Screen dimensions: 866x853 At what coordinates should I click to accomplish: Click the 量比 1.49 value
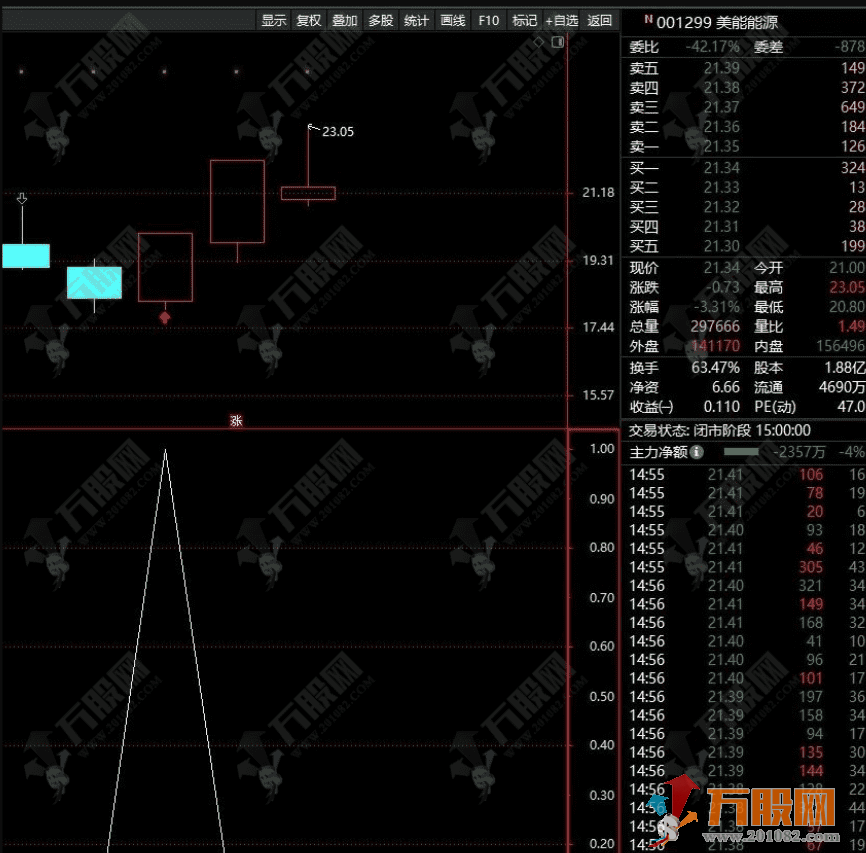tap(851, 326)
